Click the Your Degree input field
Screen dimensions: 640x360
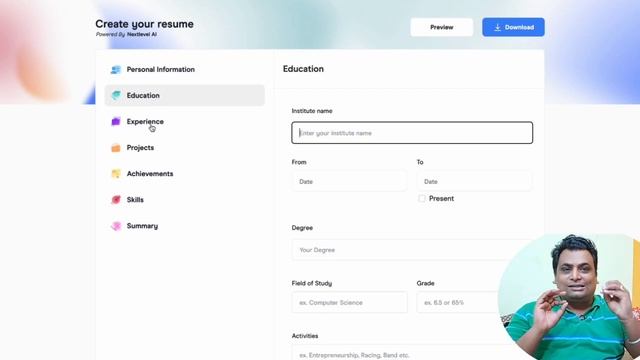tap(412, 250)
